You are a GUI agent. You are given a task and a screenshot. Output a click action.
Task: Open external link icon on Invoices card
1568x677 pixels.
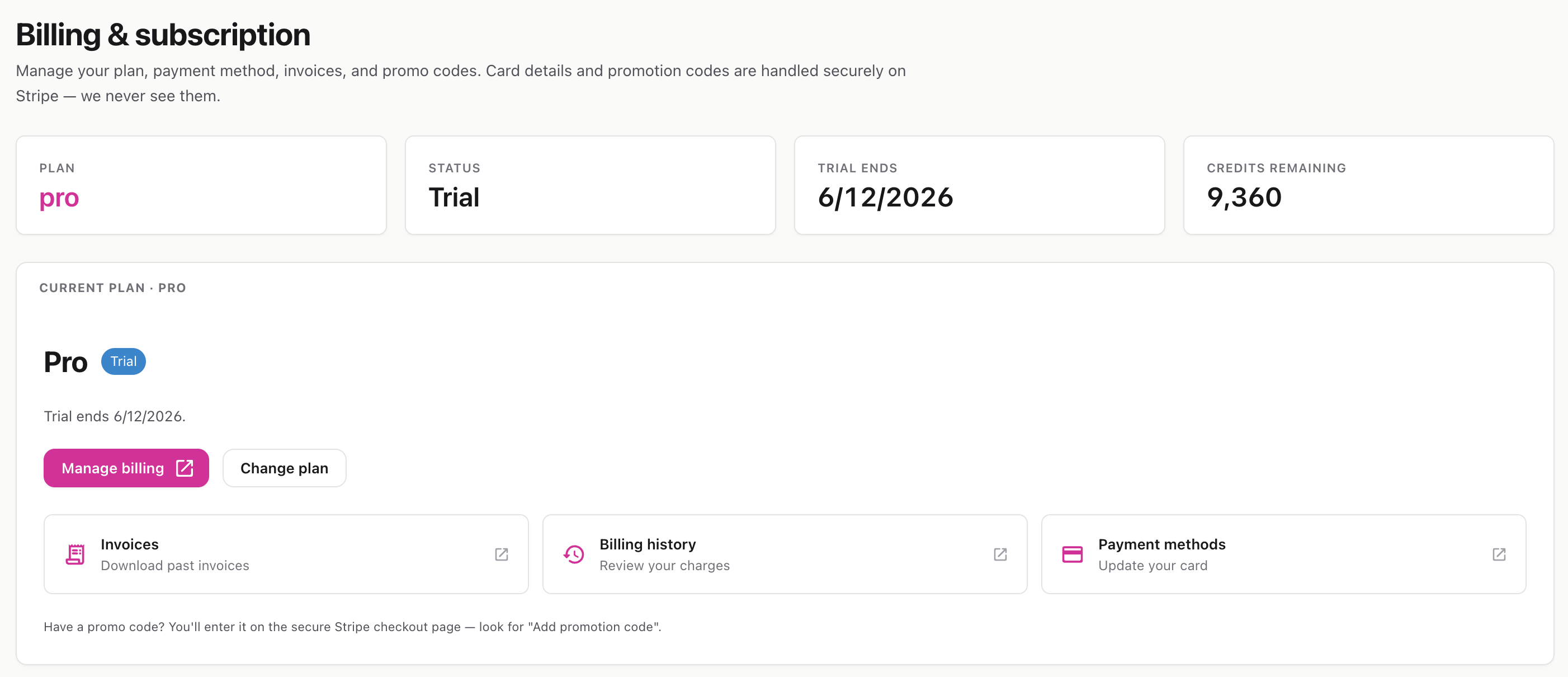(501, 554)
